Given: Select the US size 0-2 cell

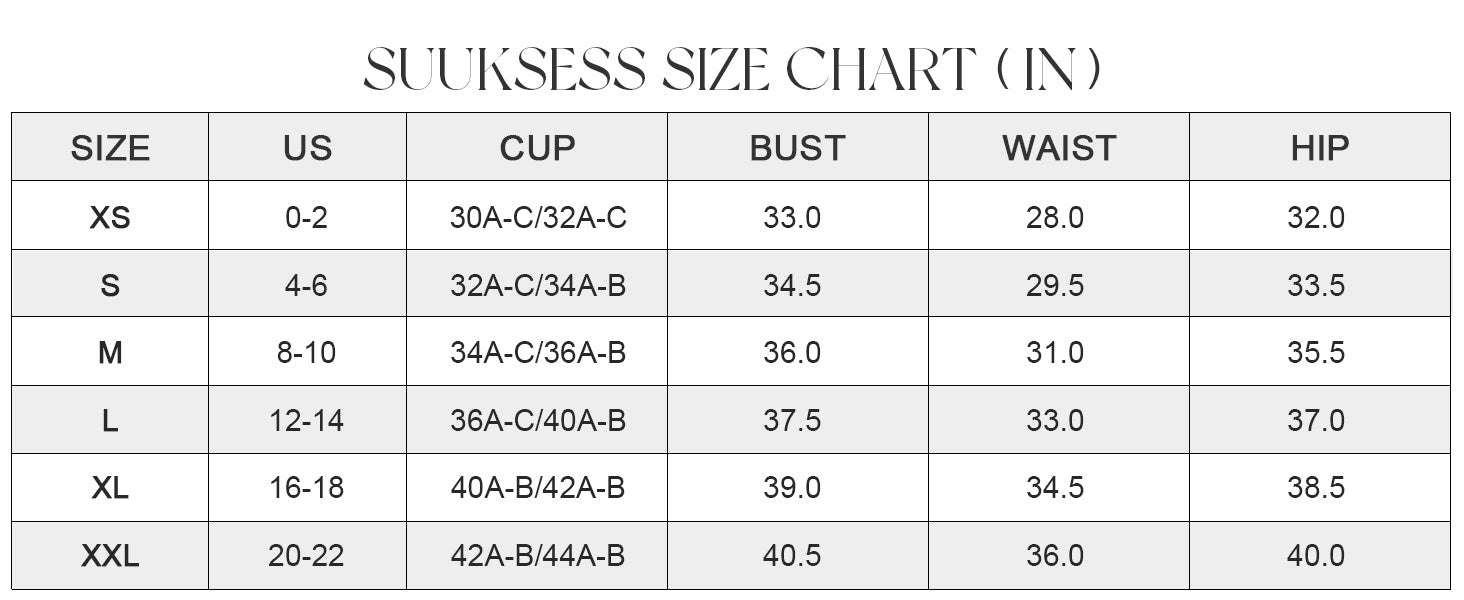Looking at the screenshot, I should [x=306, y=217].
